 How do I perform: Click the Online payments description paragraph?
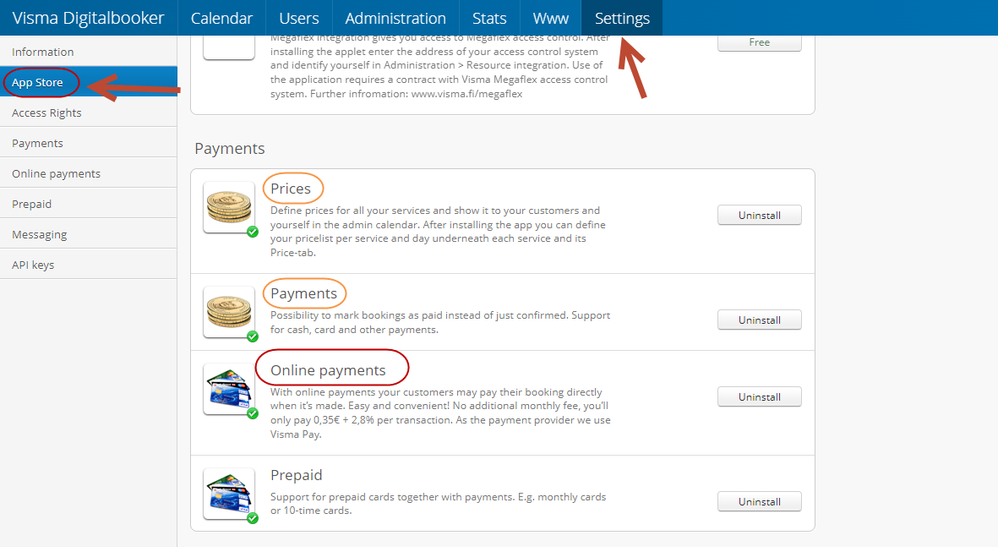click(x=440, y=413)
